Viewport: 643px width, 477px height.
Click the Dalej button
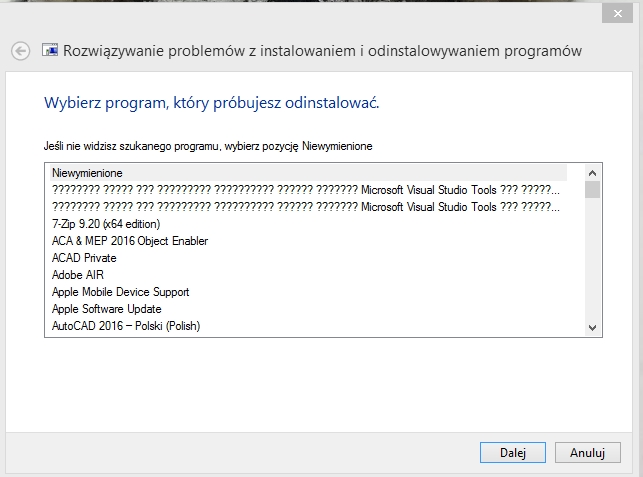pyautogui.click(x=513, y=452)
